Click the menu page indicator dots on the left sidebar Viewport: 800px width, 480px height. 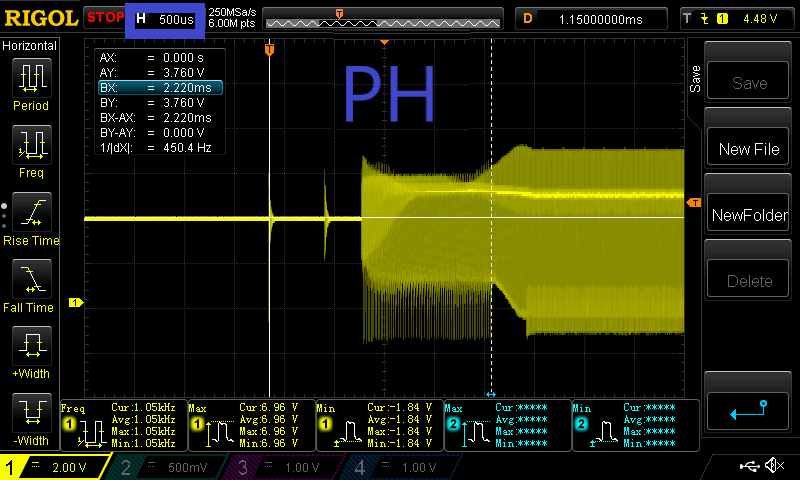(x=4, y=216)
